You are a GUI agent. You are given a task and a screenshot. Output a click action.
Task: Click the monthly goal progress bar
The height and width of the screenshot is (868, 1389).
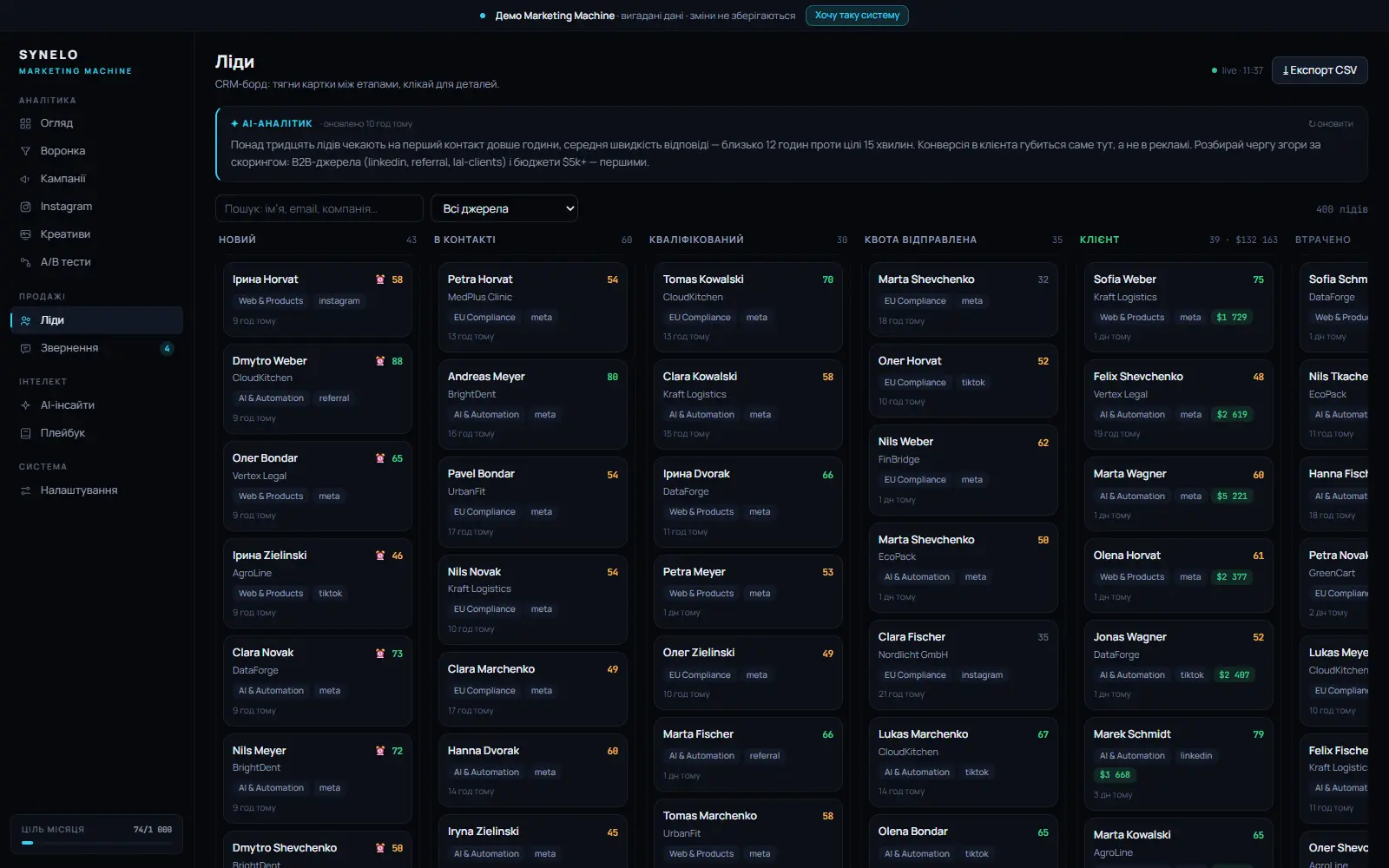96,843
